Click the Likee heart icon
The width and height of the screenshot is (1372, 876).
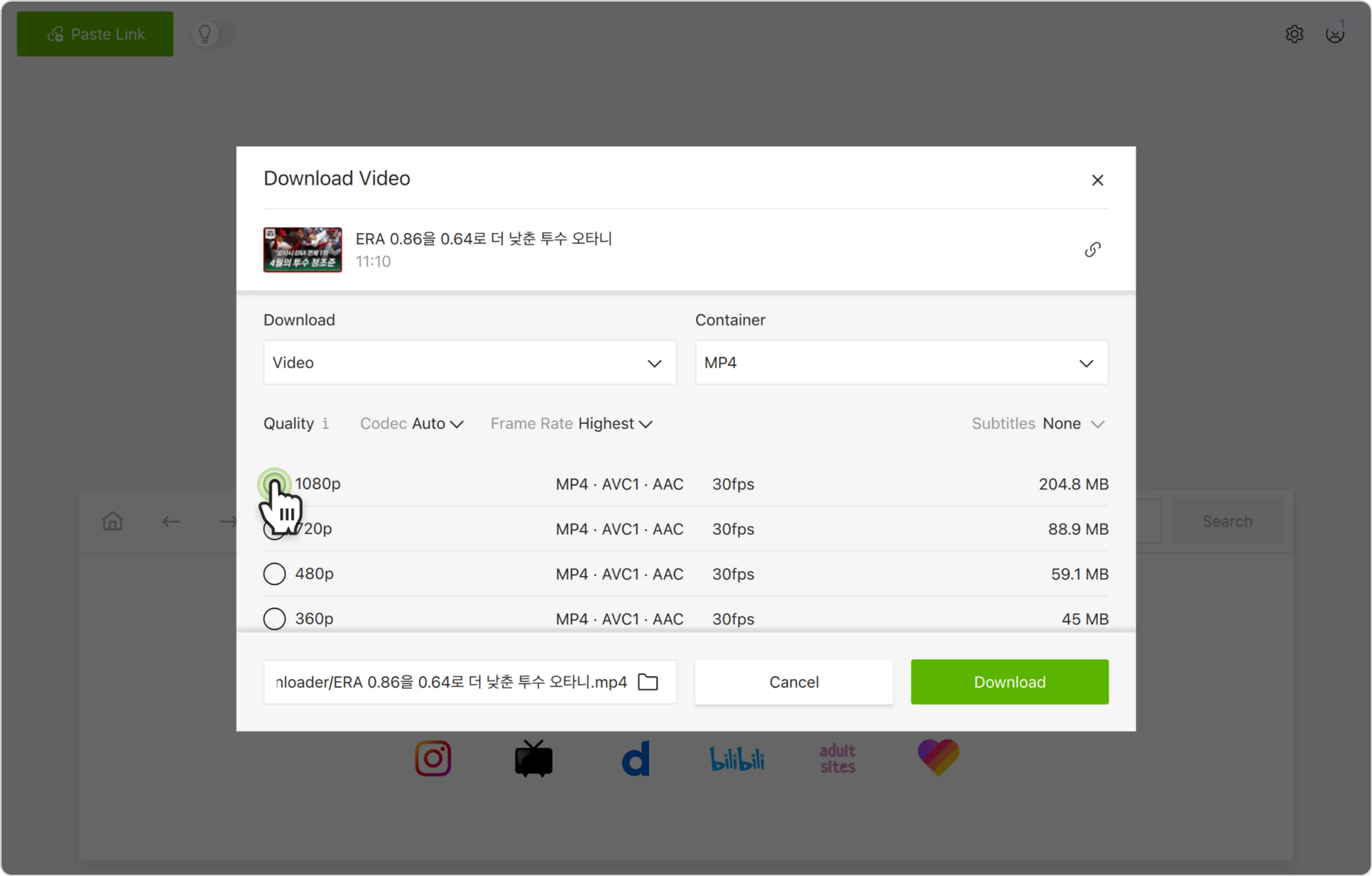pyautogui.click(x=938, y=757)
